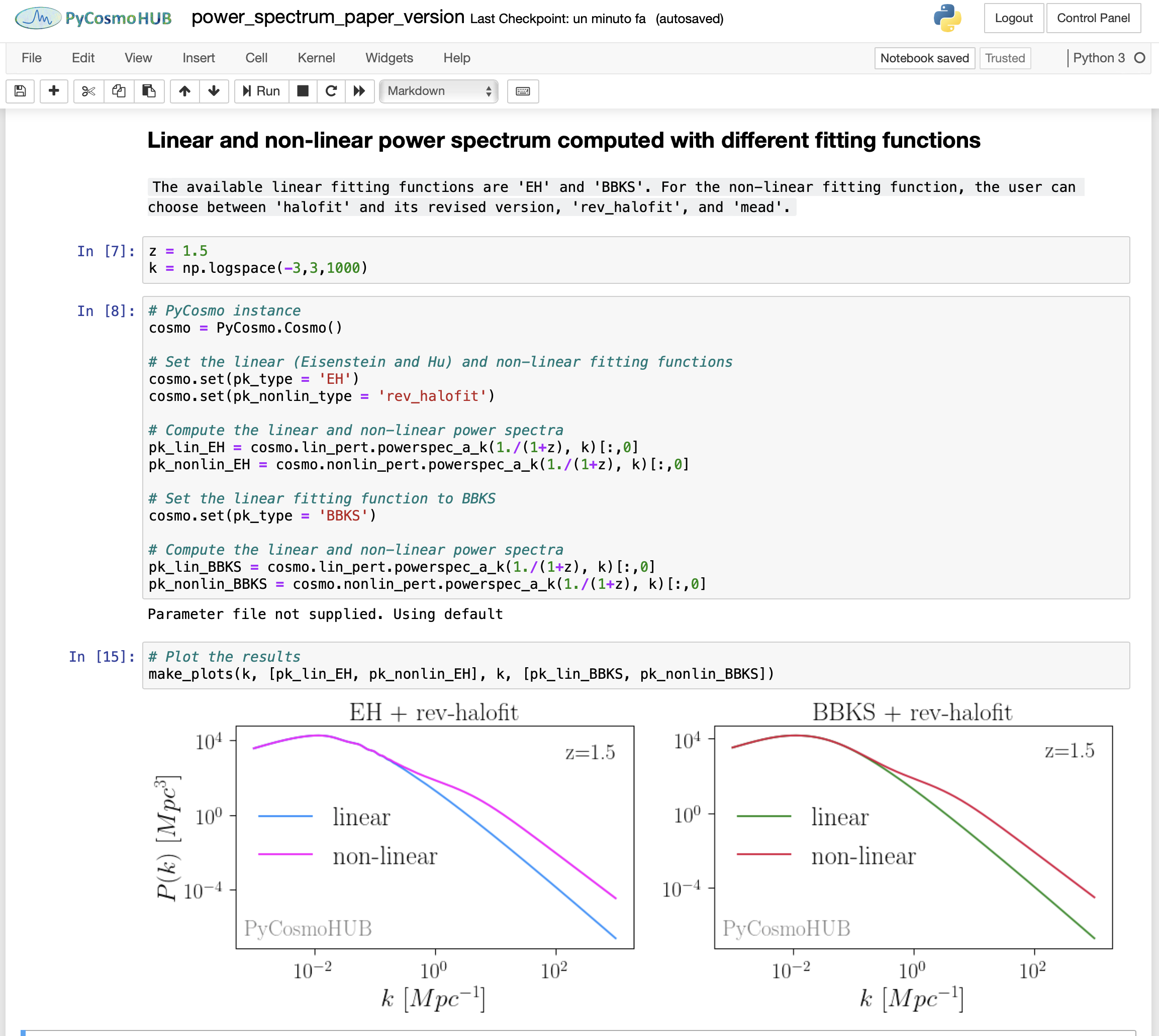Click the 'Parameter file not supplied' output text
Viewport: 1159px width, 1036px height.
325,614
